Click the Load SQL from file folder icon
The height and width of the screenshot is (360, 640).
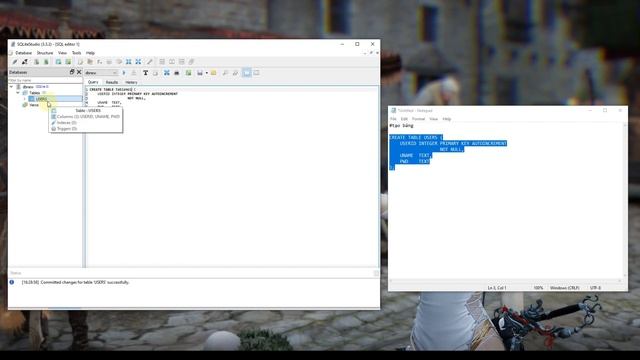(213, 73)
